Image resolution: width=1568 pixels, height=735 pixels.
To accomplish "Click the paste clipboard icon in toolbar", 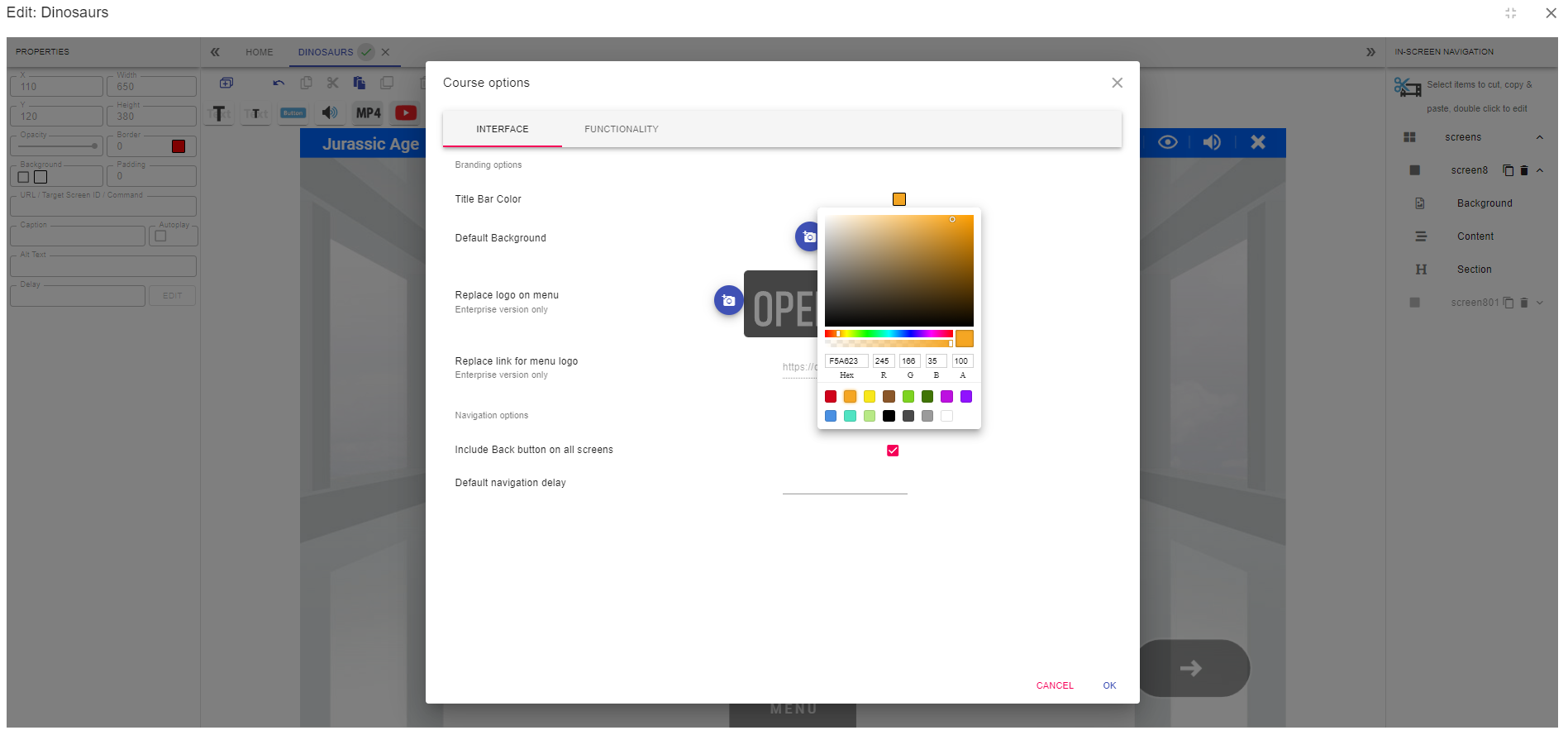I will coord(359,83).
